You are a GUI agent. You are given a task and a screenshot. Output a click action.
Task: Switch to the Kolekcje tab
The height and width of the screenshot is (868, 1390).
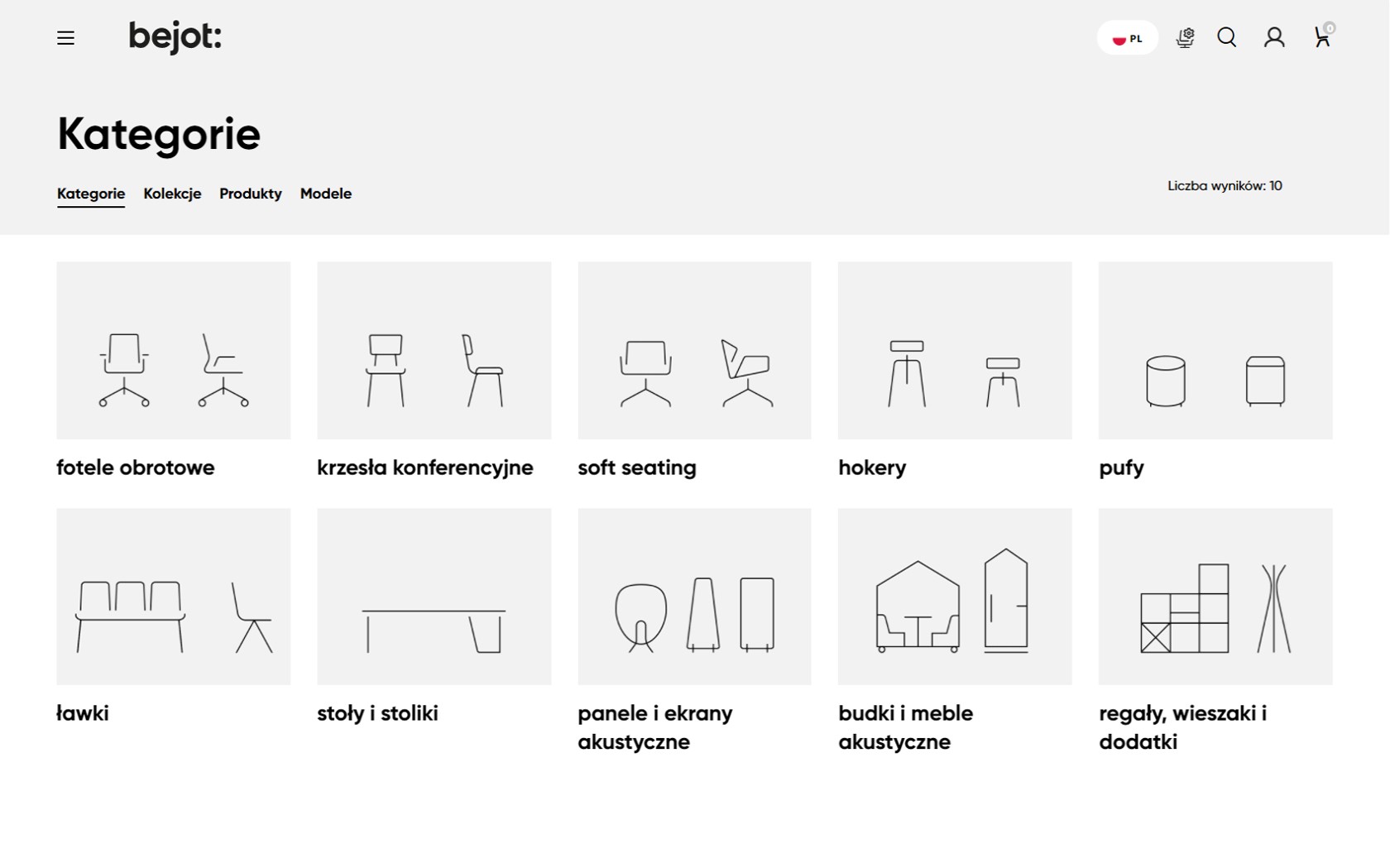click(172, 194)
